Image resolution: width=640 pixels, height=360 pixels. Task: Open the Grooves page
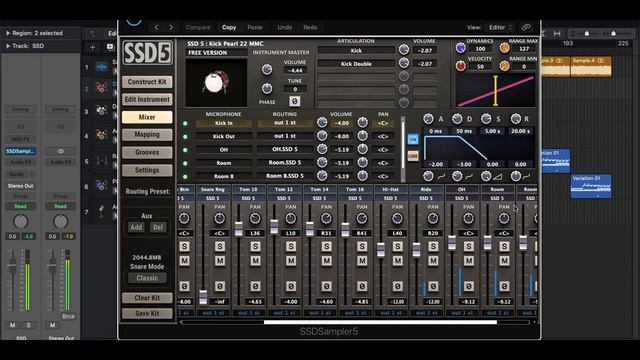coord(147,152)
